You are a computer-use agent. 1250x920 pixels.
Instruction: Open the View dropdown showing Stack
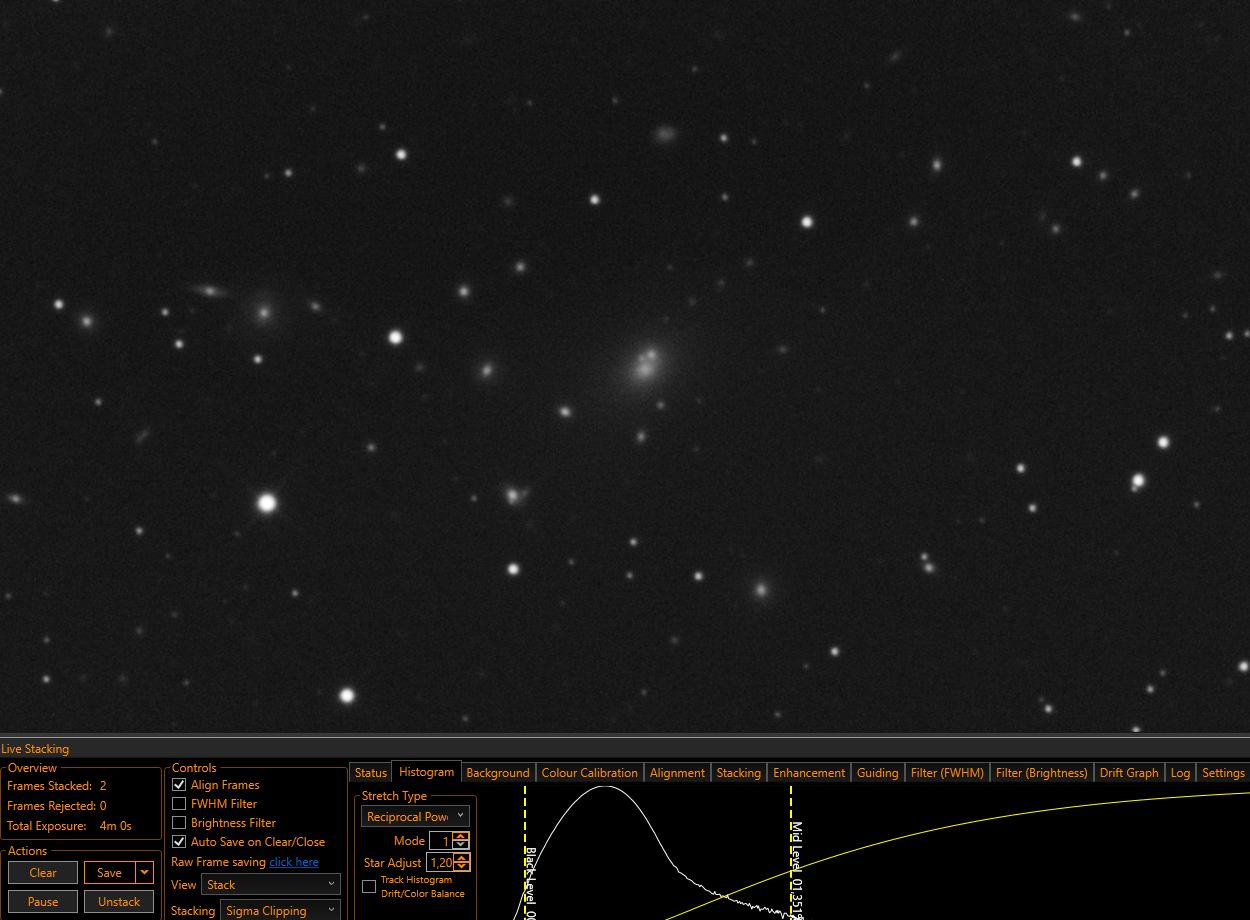click(x=271, y=885)
